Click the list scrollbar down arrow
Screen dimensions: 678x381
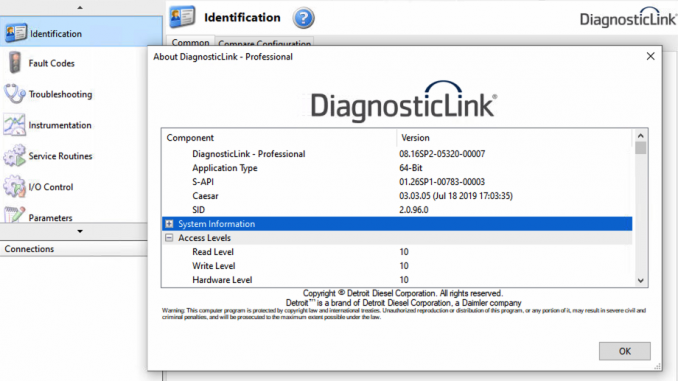click(641, 281)
